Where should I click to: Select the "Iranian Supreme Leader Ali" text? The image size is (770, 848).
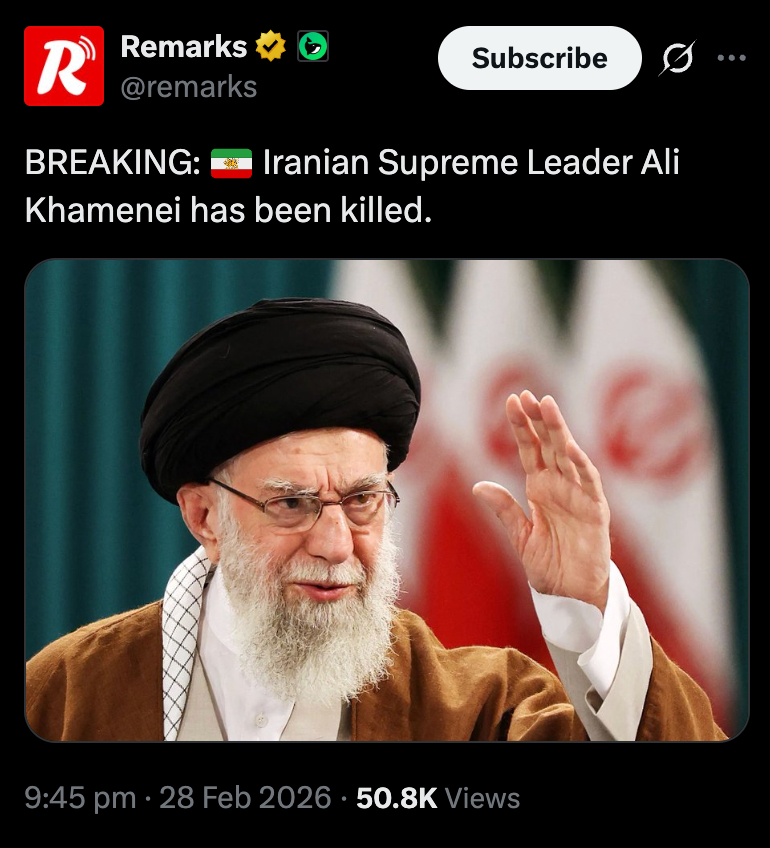pos(471,162)
